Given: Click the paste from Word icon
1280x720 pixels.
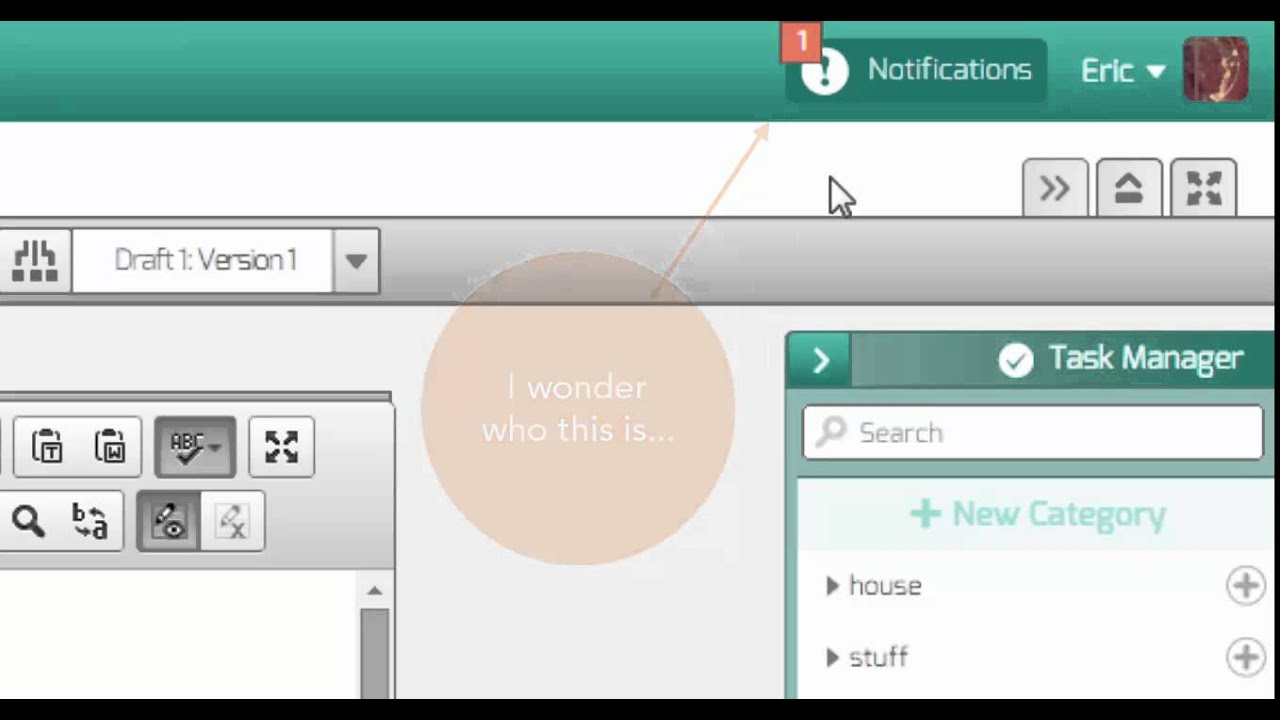Looking at the screenshot, I should tap(110, 446).
